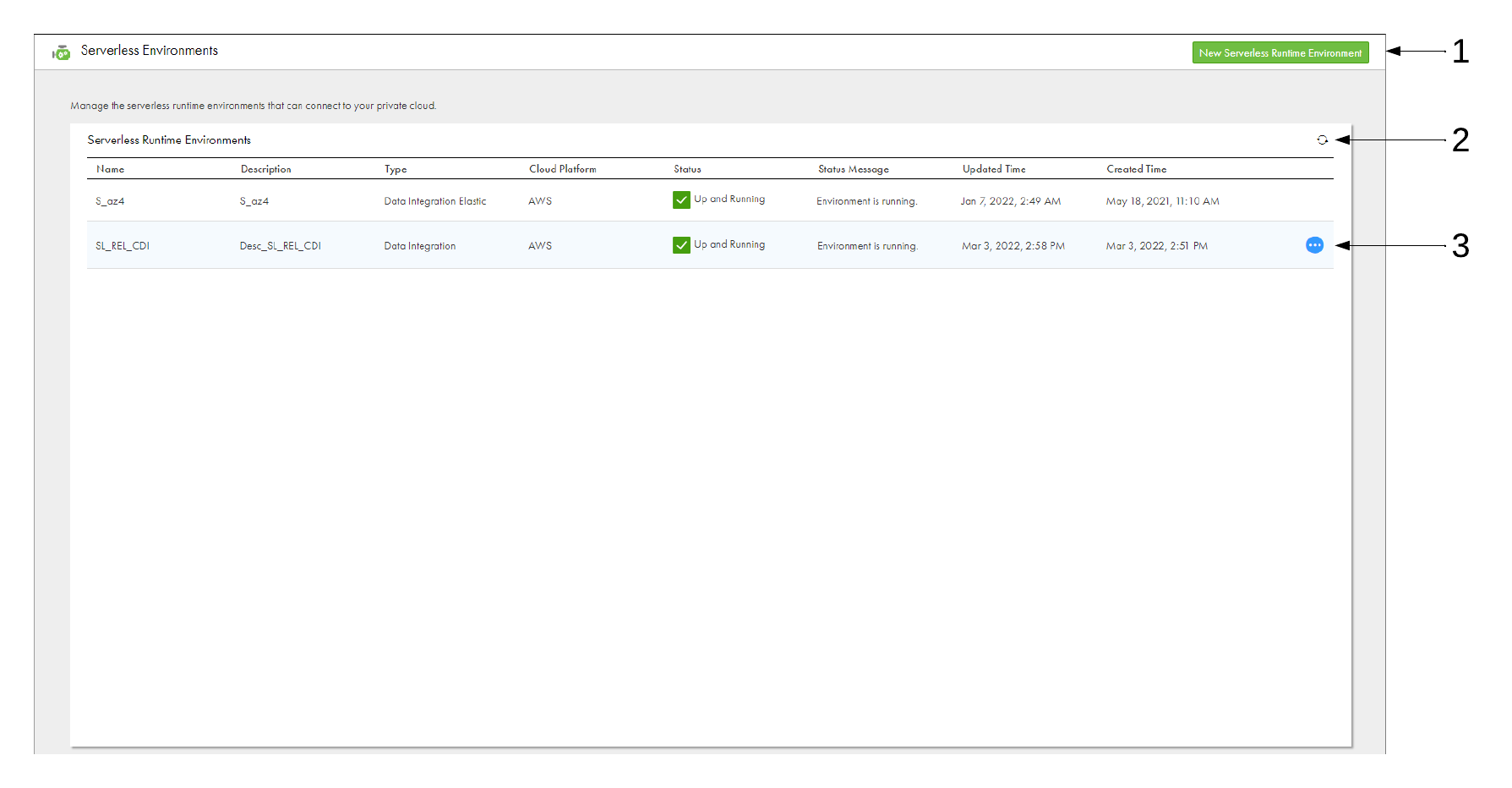Select the SL_REL_CDI environment name
The height and width of the screenshot is (788, 1512).
click(123, 246)
